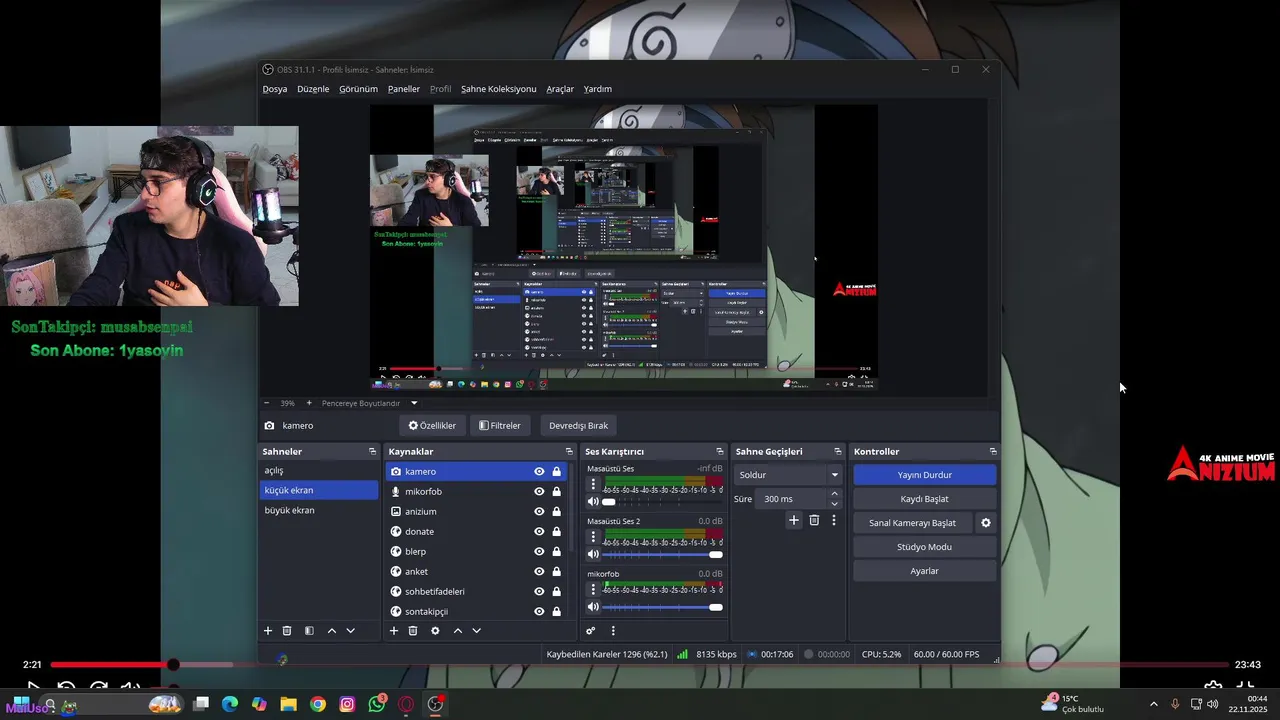Viewport: 1280px width, 720px height.
Task: Open transition properties three-dot menu
Action: tap(834, 520)
